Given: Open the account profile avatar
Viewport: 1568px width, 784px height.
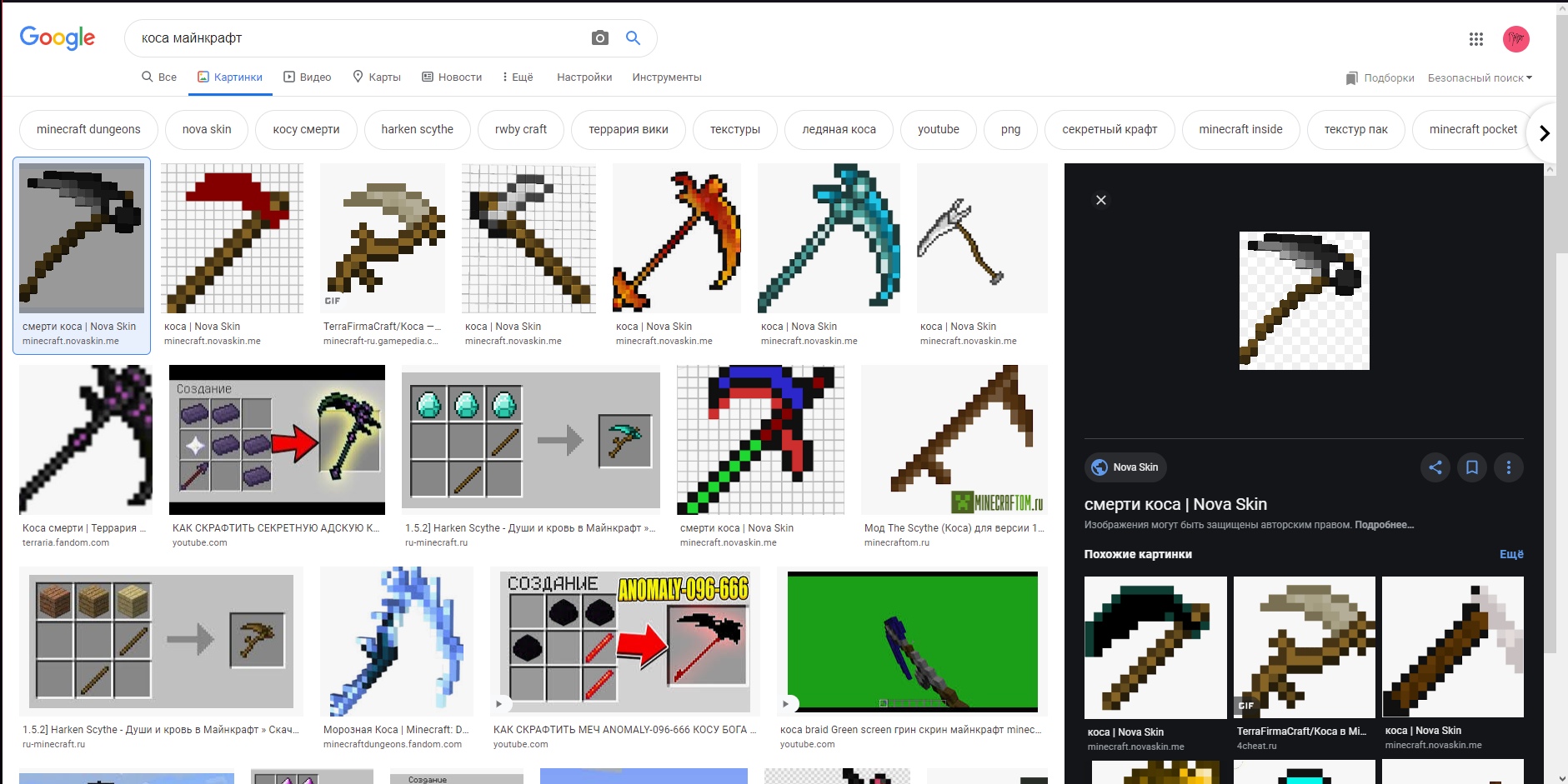Looking at the screenshot, I should coord(1516,38).
